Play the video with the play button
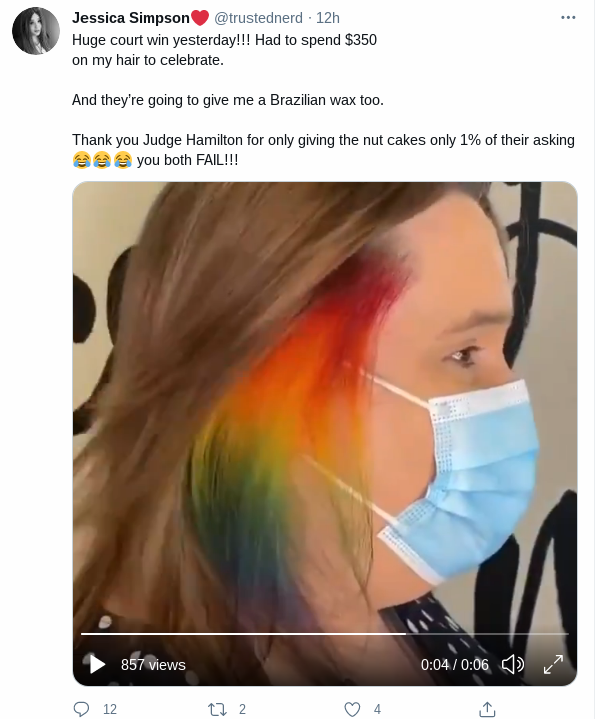600x719 pixels. pyautogui.click(x=97, y=664)
